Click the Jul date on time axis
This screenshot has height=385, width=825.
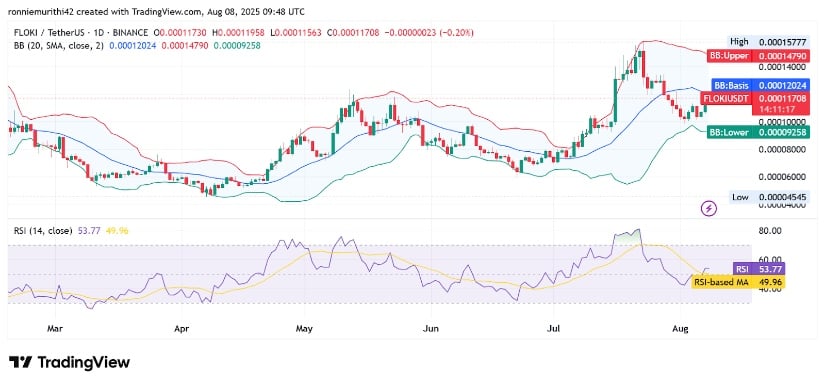(x=553, y=329)
